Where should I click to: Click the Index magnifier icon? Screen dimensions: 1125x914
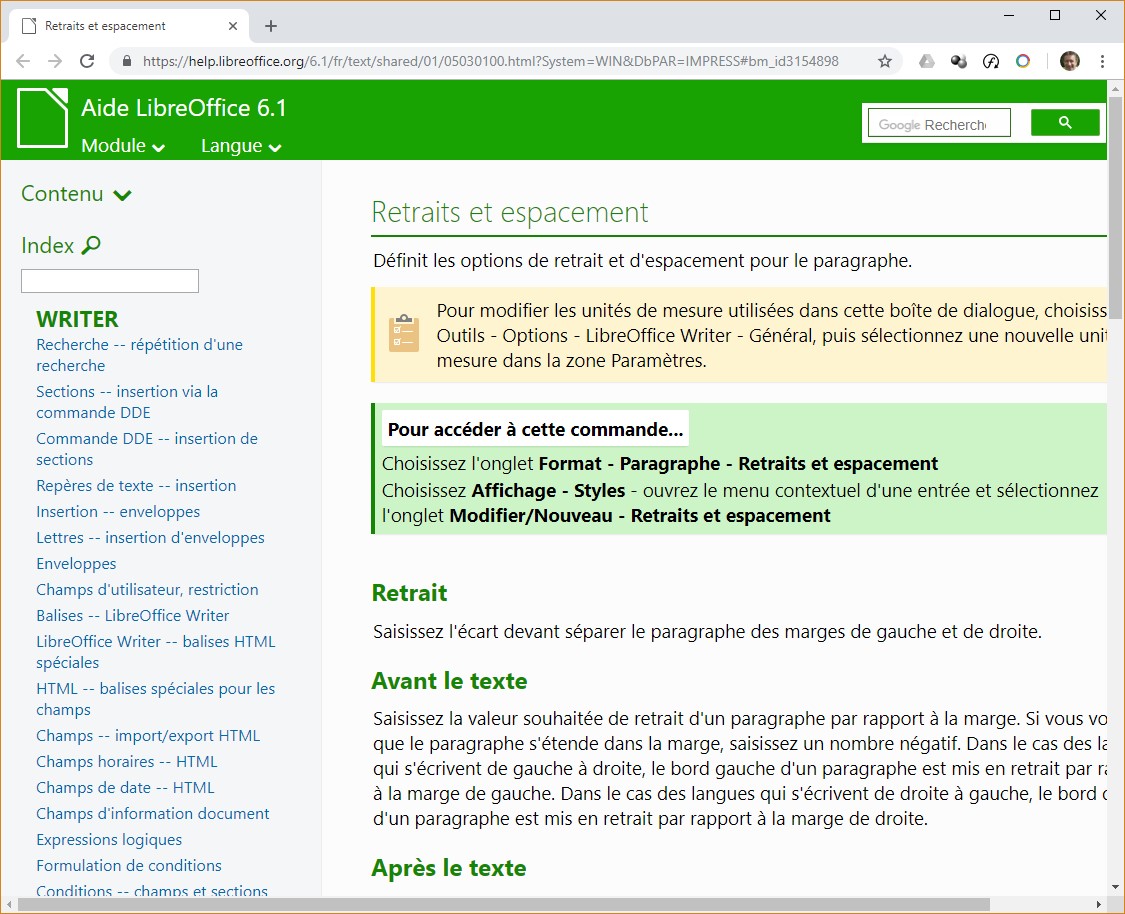click(91, 245)
